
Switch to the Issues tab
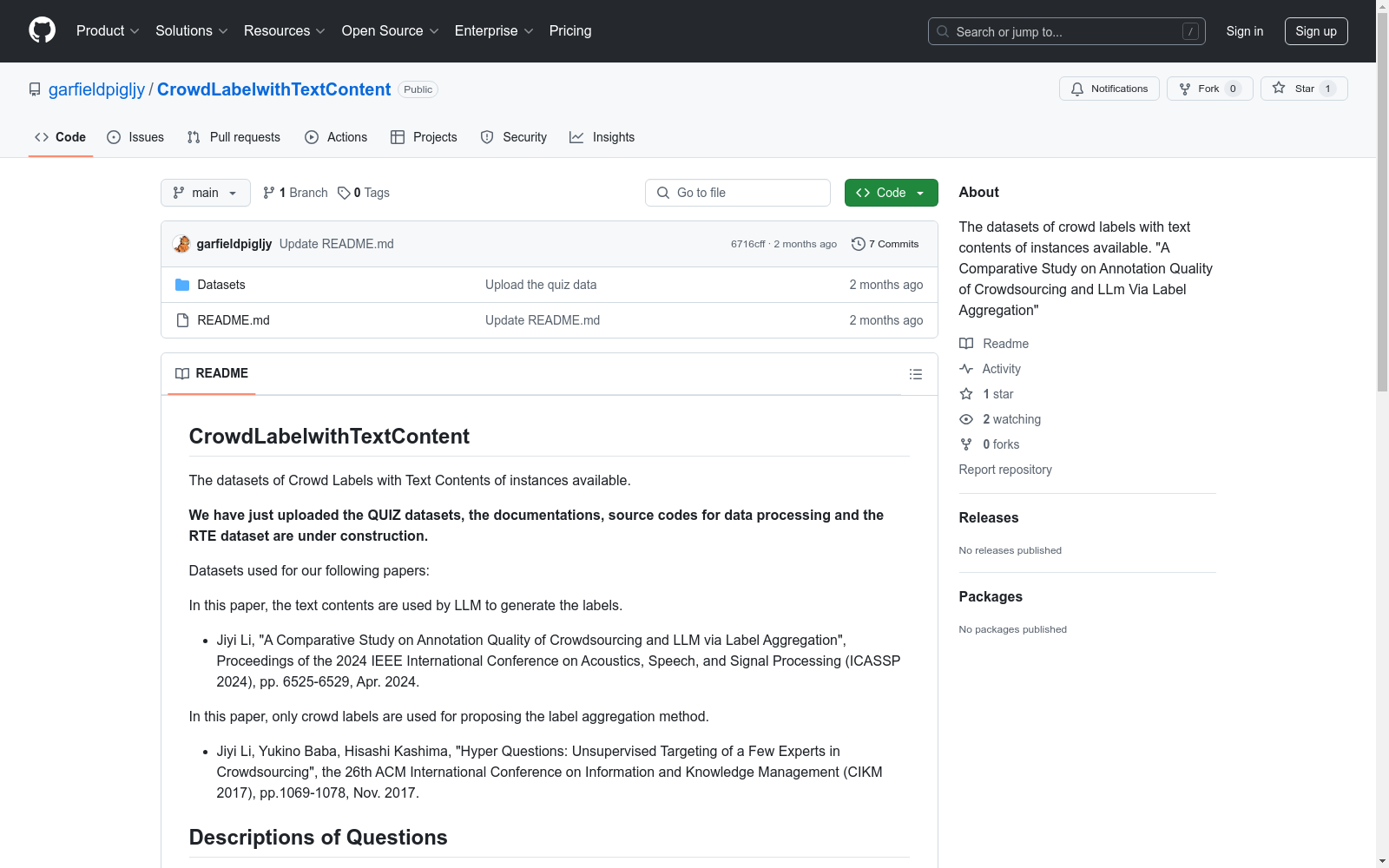135,137
